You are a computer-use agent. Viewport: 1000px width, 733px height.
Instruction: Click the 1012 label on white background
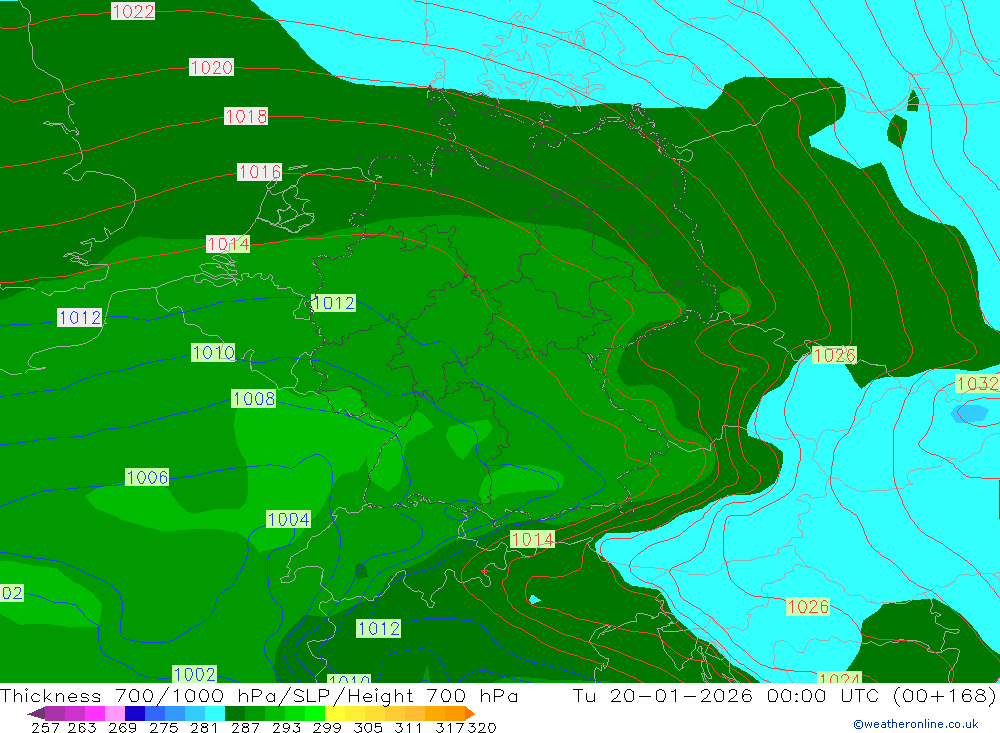click(80, 317)
